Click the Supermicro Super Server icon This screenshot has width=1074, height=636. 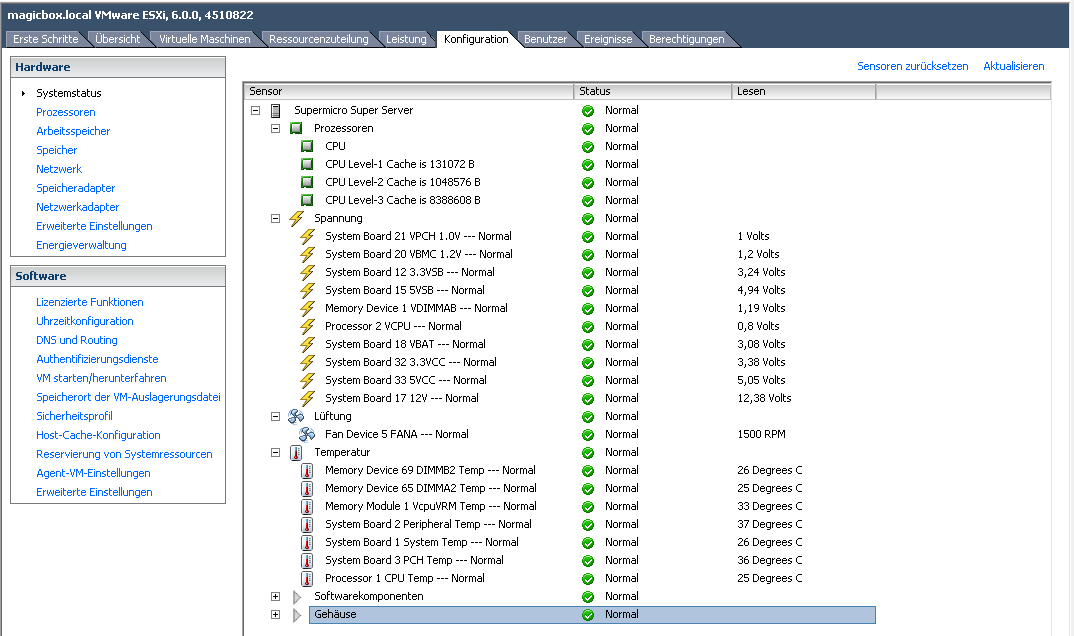pos(275,110)
